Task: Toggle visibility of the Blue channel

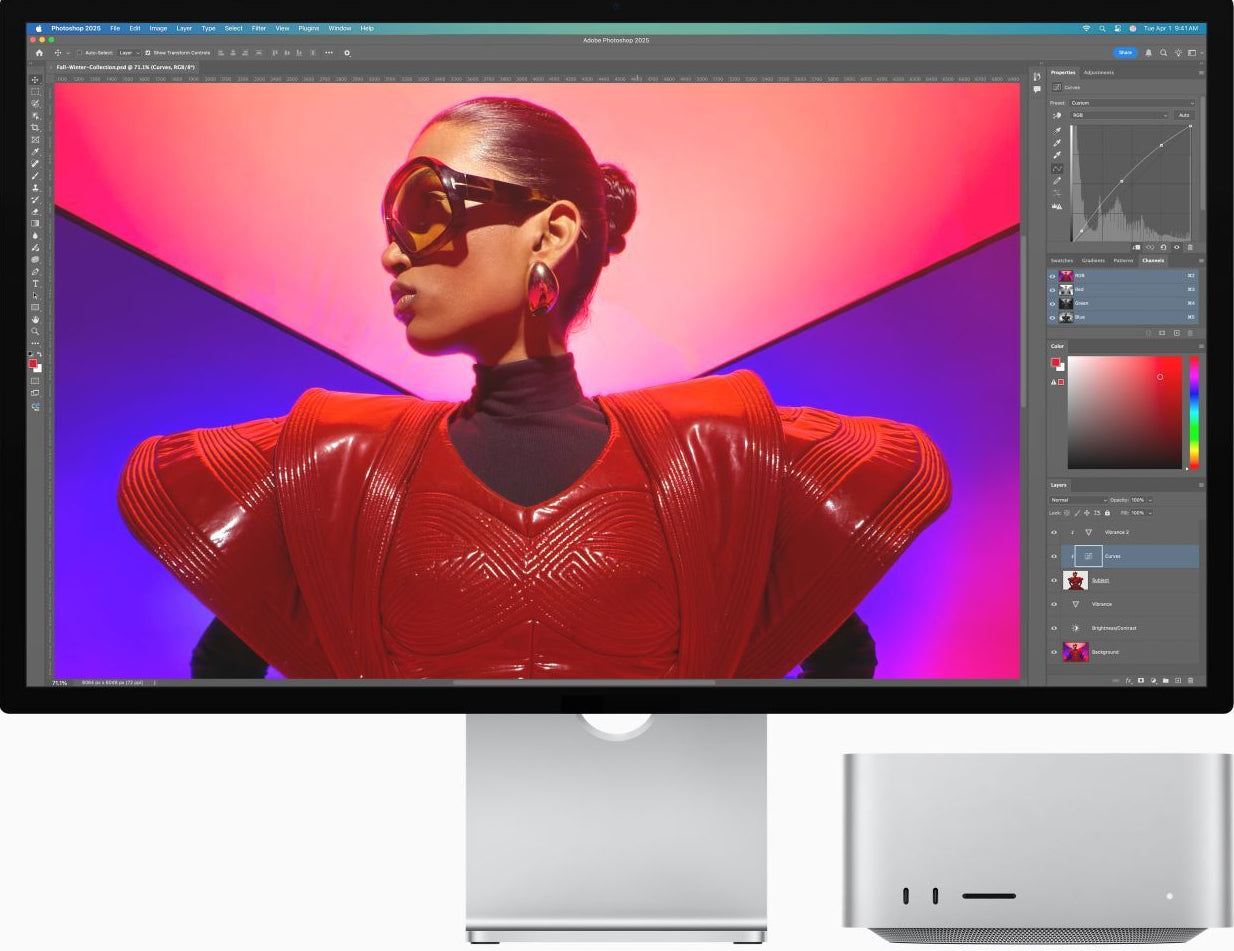Action: [1052, 317]
